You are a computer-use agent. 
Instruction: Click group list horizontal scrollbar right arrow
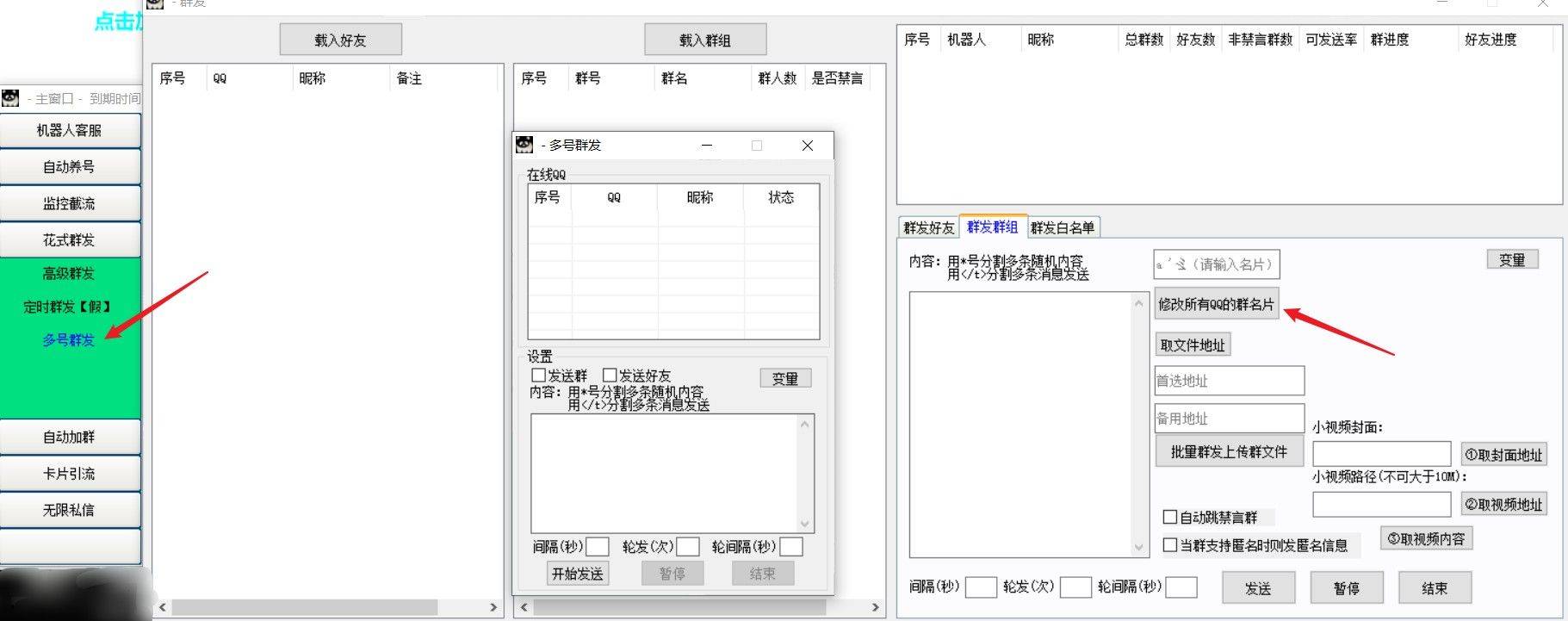click(x=875, y=607)
